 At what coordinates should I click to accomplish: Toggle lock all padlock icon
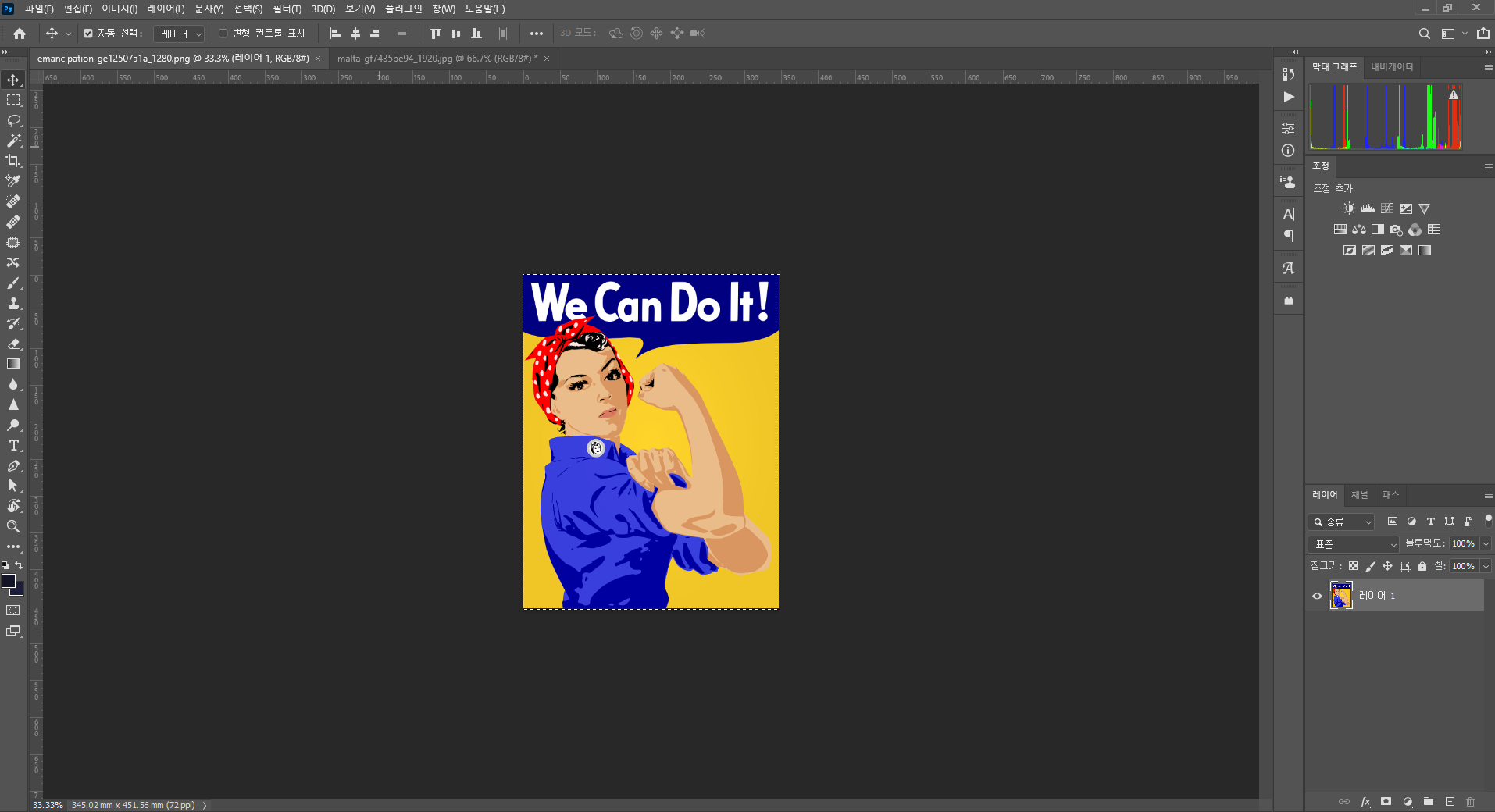point(1422,566)
